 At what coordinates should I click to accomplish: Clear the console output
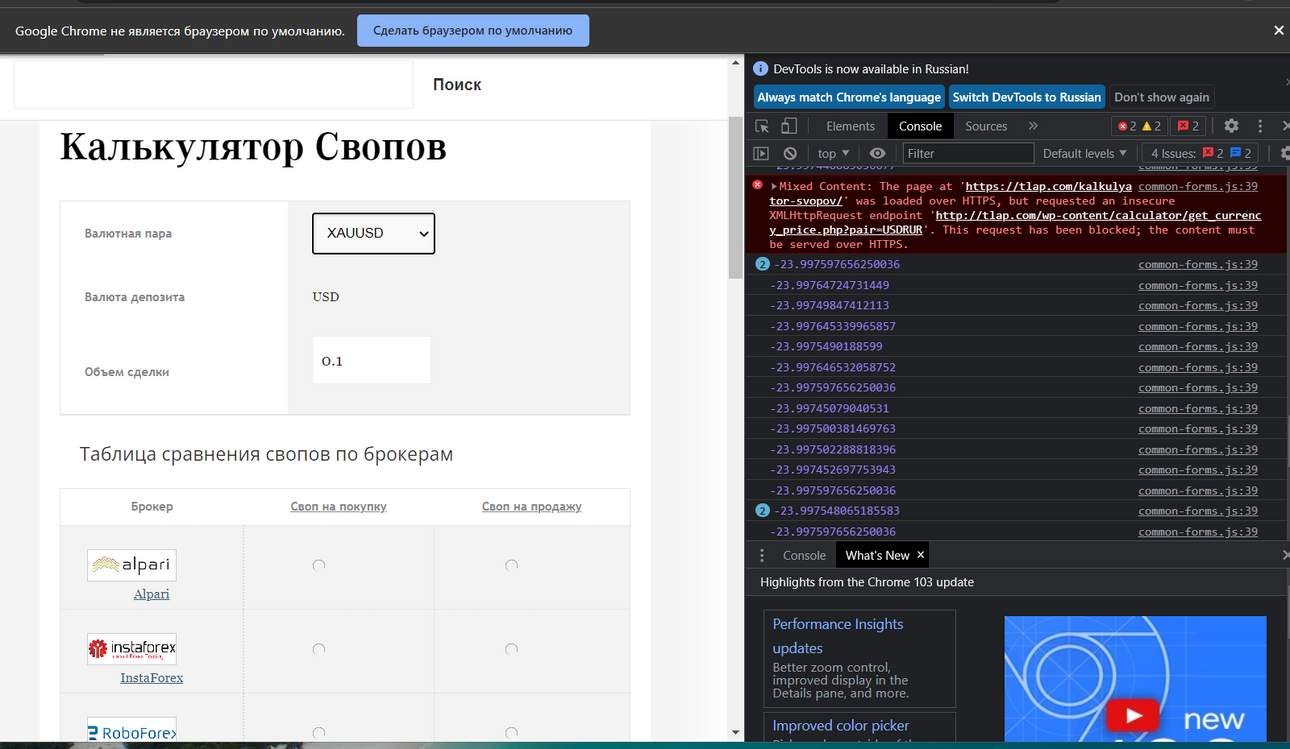click(x=790, y=153)
